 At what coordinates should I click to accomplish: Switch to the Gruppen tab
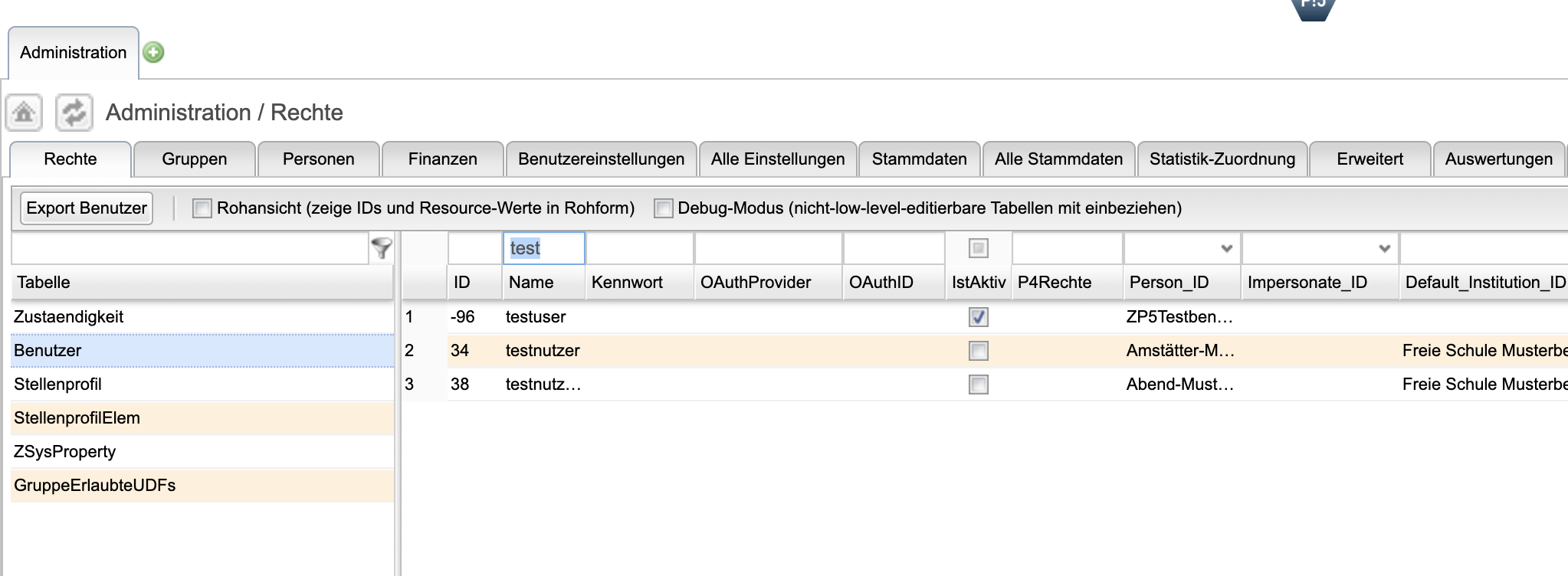194,159
